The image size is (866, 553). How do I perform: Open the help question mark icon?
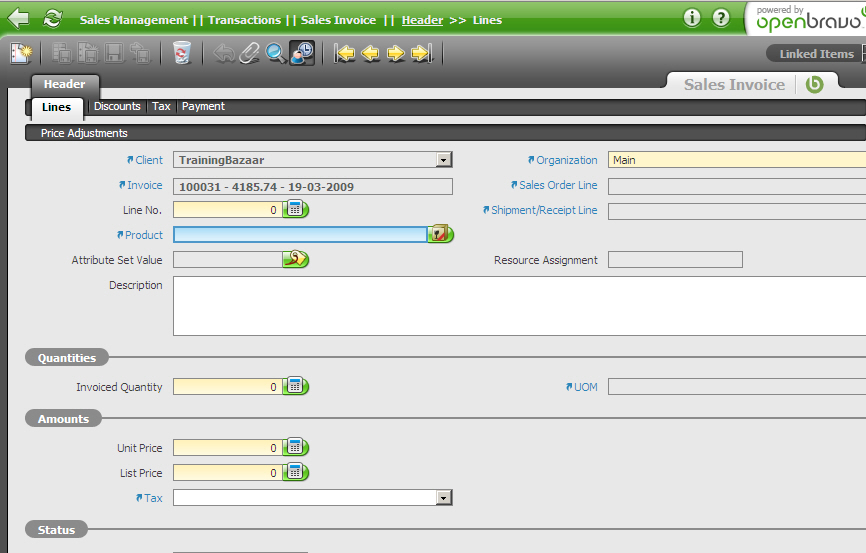tap(721, 18)
